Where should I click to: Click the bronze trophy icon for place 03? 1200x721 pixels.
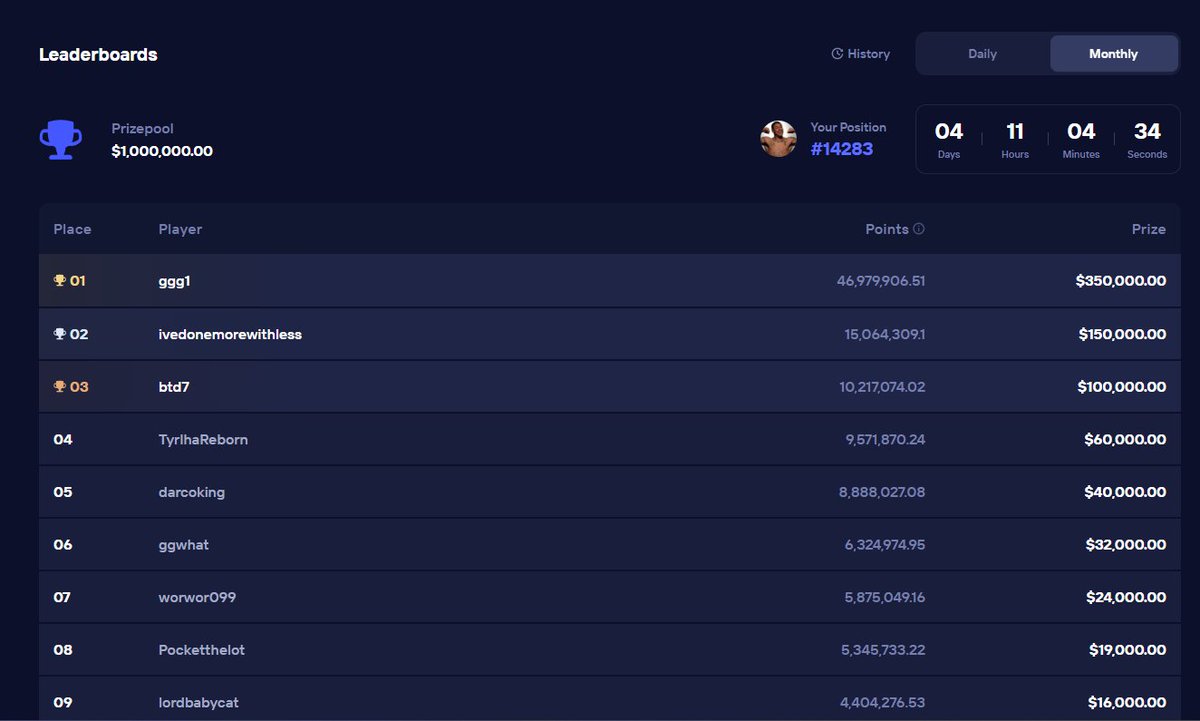(x=59, y=387)
